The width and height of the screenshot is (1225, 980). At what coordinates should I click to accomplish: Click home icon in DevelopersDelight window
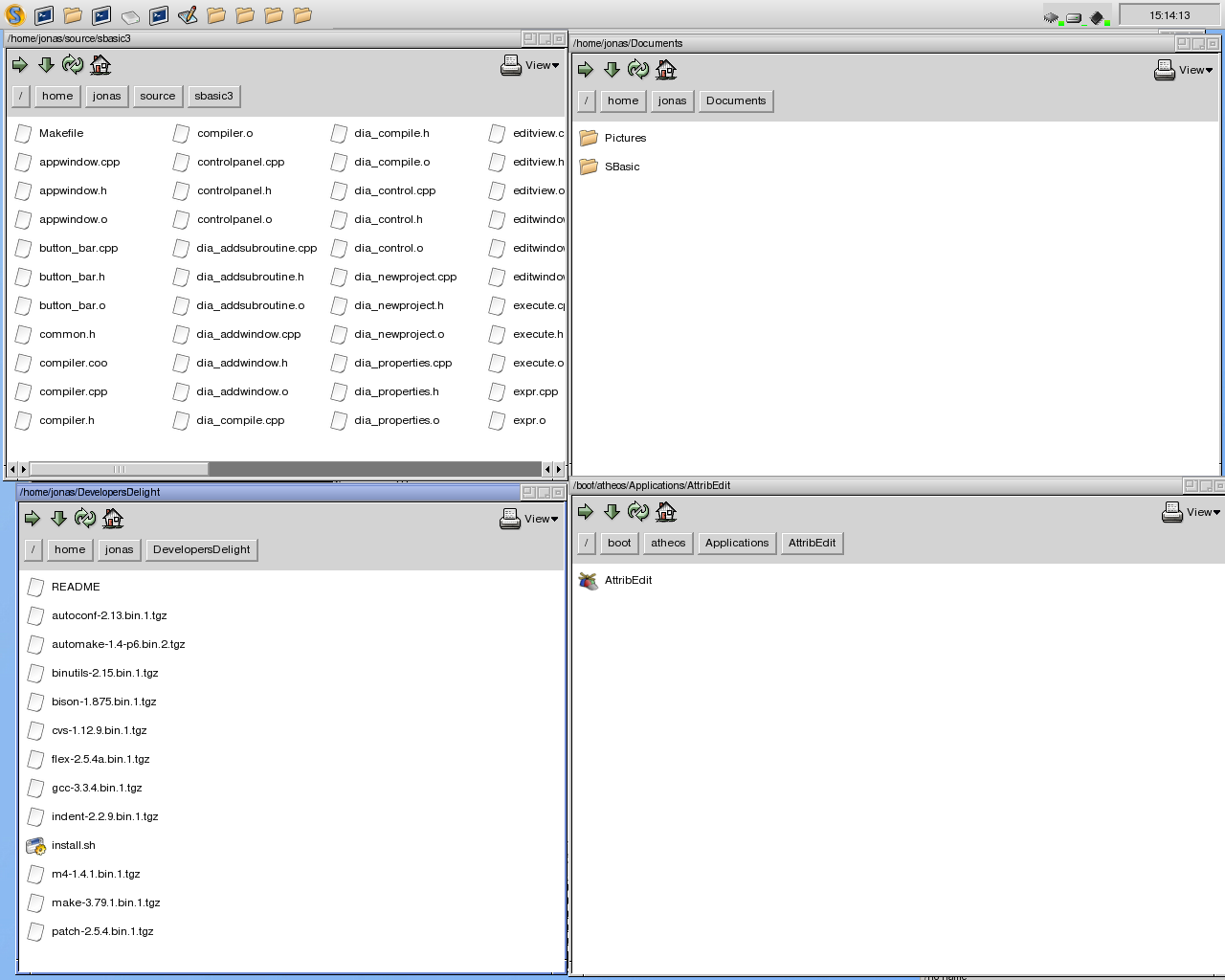pyautogui.click(x=113, y=519)
